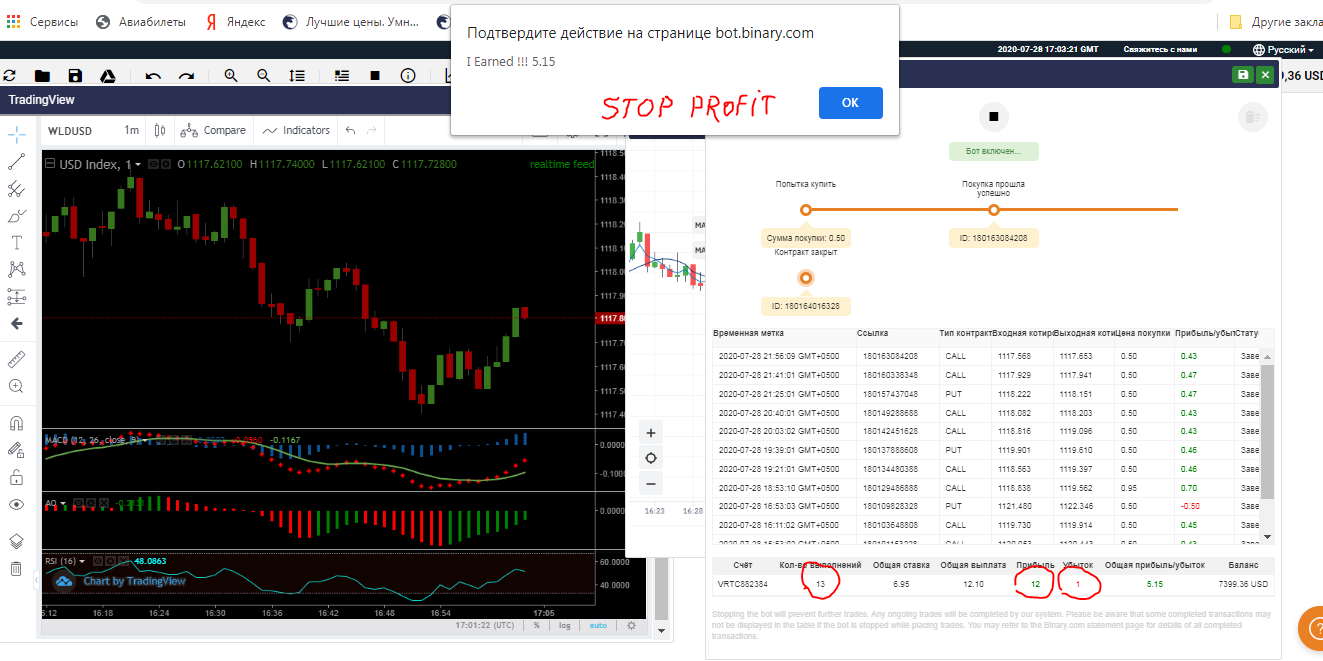Image resolution: width=1323 pixels, height=661 pixels.
Task: Zoom in the bot workspace with magnifier plus
Action: [x=231, y=76]
